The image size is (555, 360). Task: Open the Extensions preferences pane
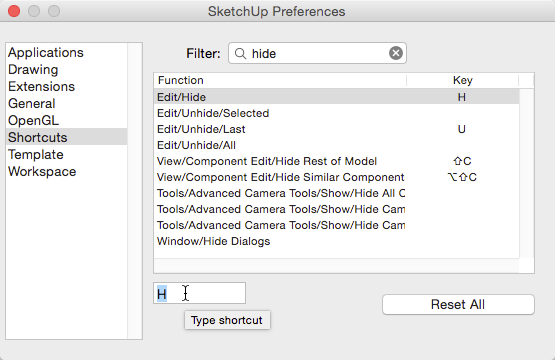click(67, 86)
